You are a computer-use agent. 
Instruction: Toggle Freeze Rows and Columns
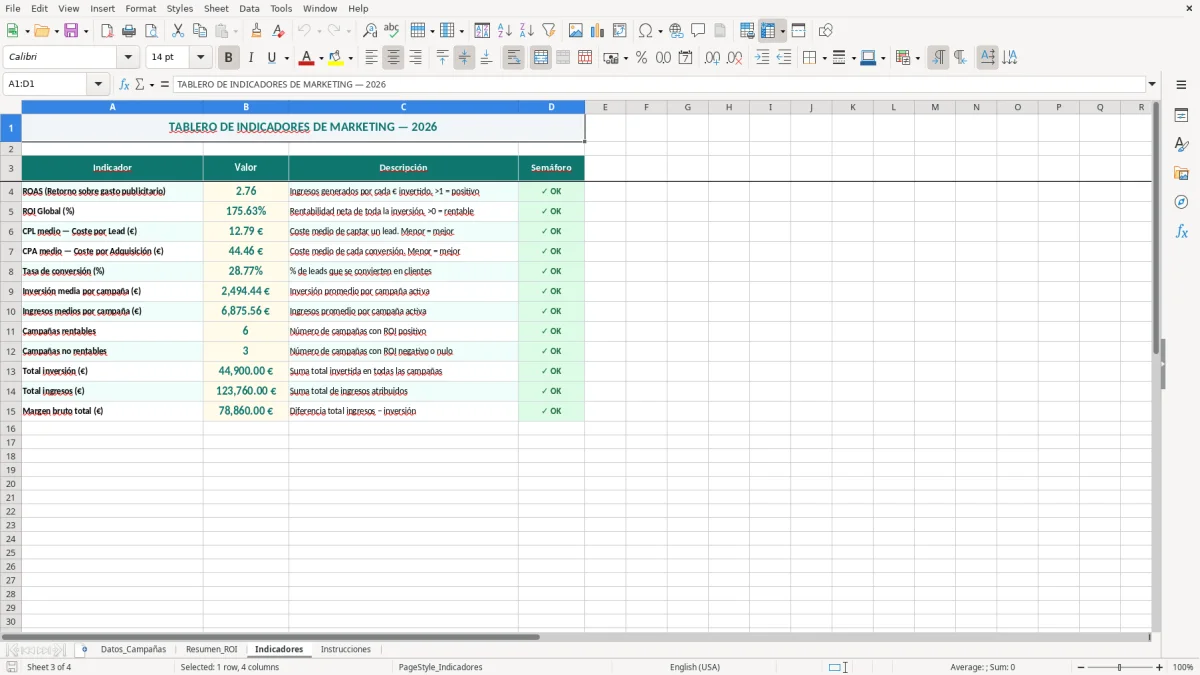pyautogui.click(x=768, y=31)
